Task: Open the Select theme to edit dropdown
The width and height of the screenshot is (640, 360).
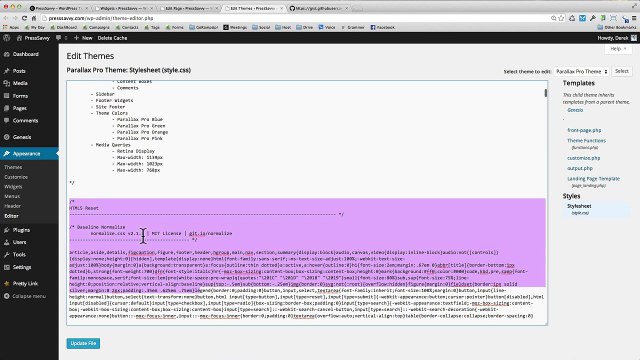Action: 582,71
